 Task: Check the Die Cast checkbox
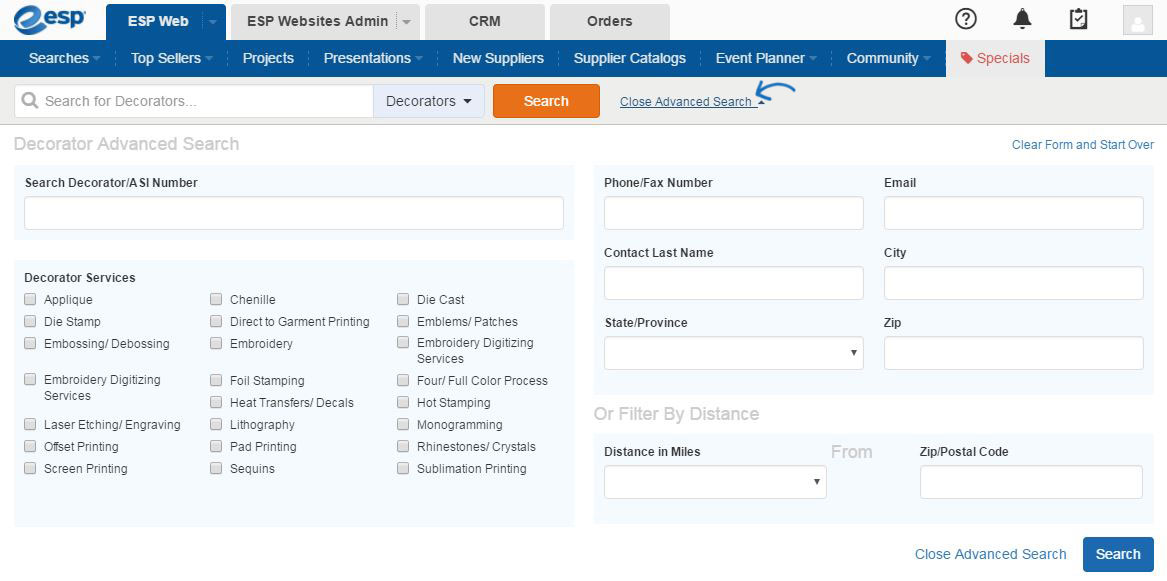point(403,299)
